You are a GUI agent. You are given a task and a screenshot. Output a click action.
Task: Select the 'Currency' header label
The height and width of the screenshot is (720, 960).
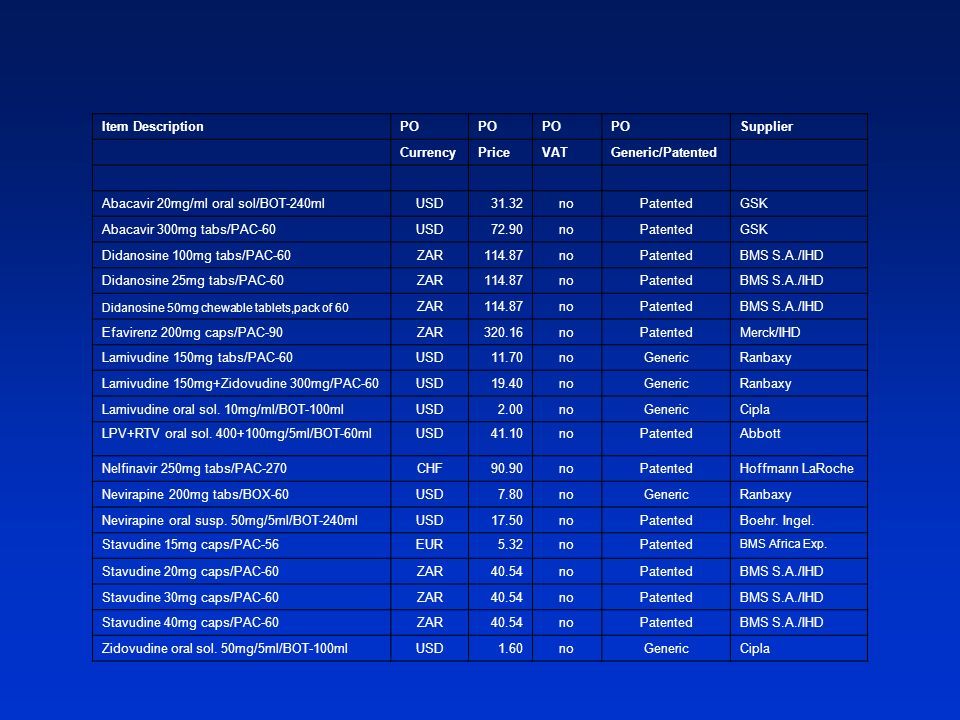[x=427, y=152]
